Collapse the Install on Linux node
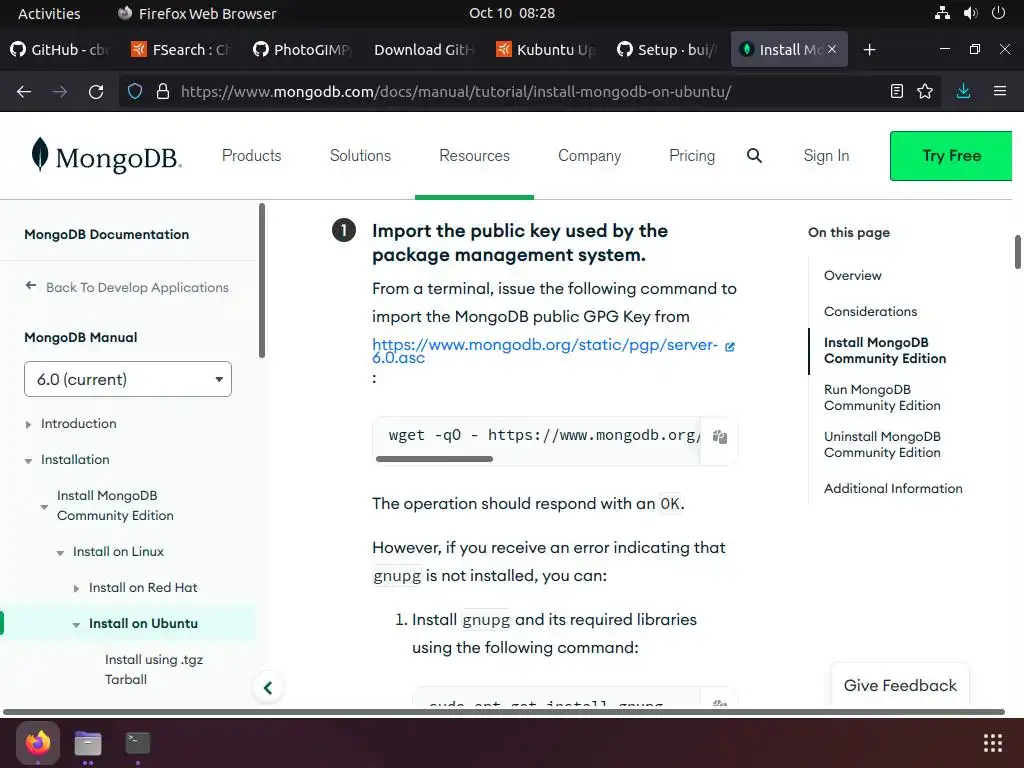 60,552
